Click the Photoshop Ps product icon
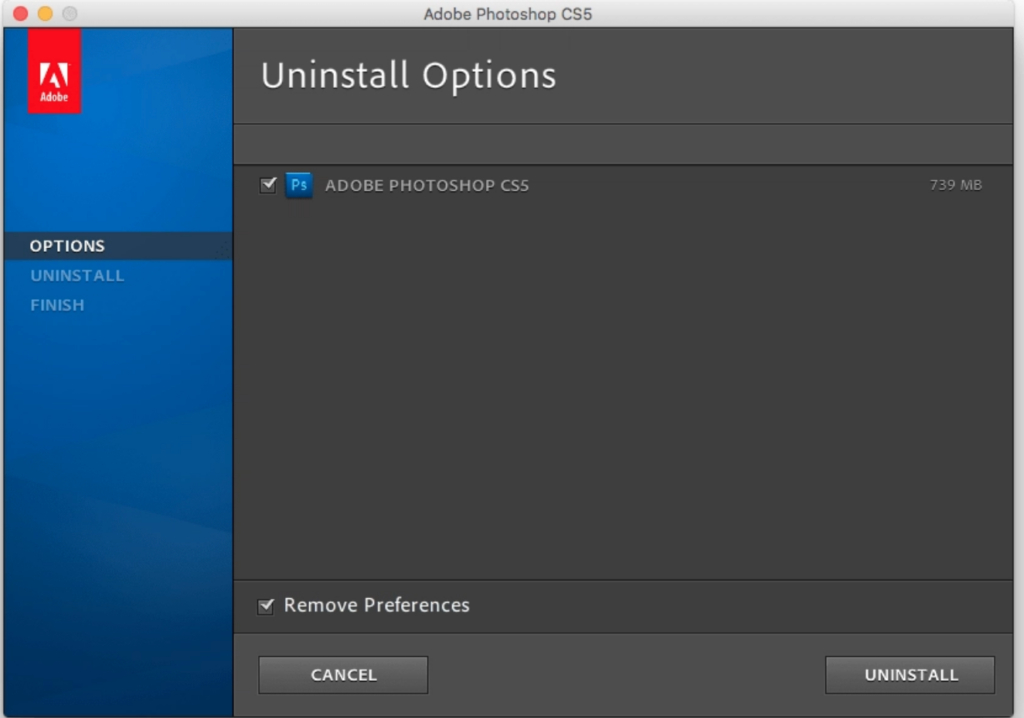Viewport: 1024px width, 718px height. point(299,186)
